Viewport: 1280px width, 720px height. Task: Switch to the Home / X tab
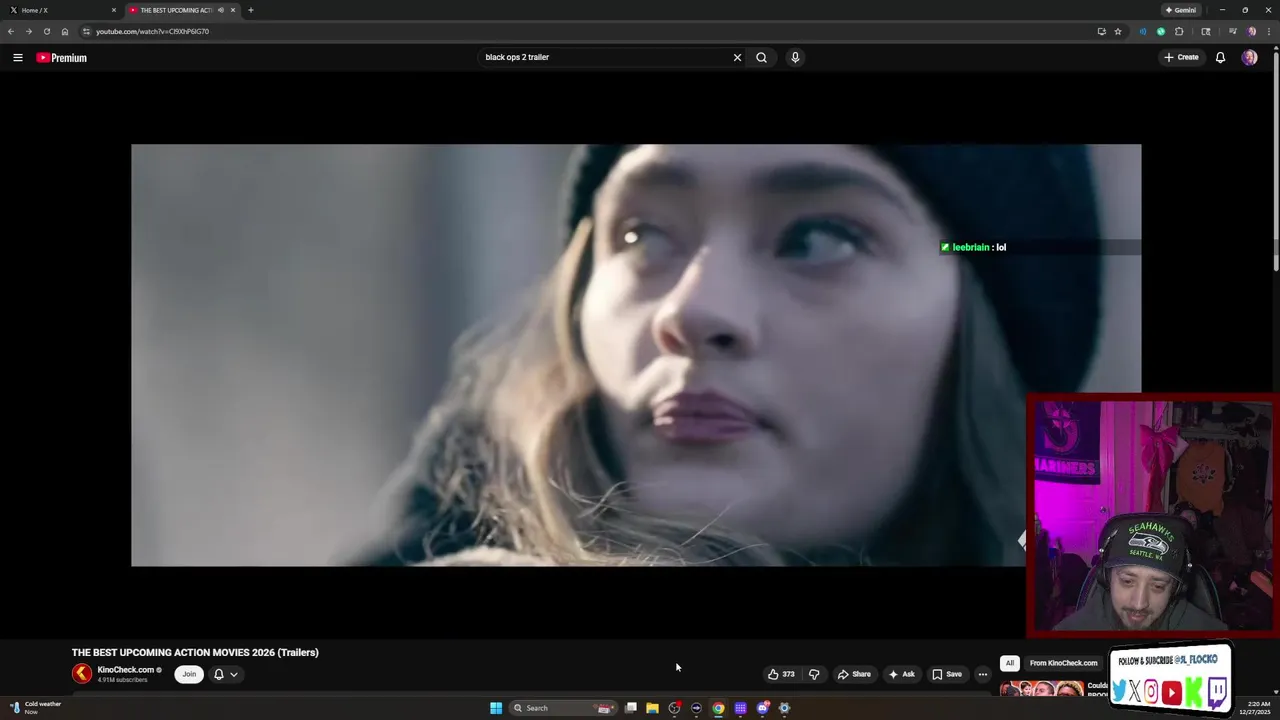click(60, 10)
